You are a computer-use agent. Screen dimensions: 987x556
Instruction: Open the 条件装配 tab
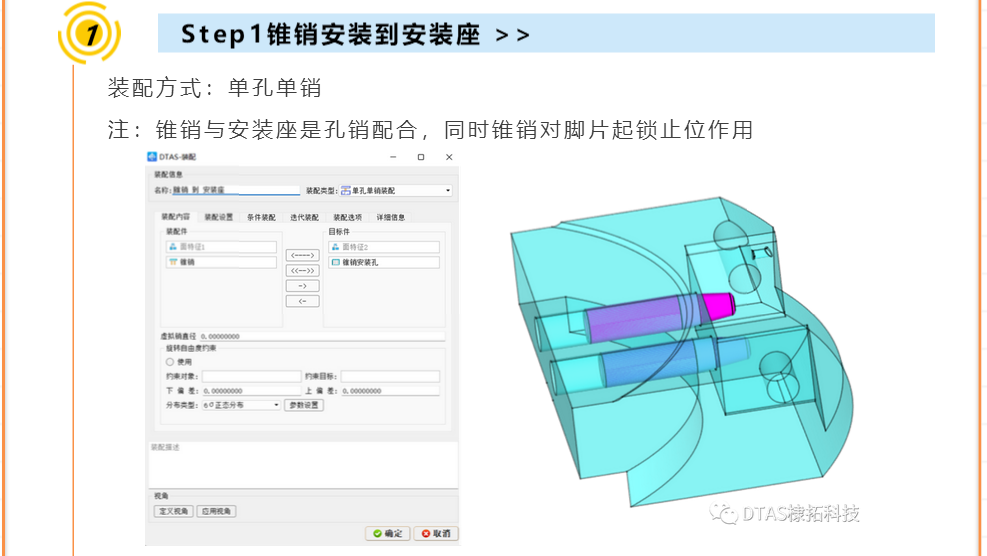click(x=261, y=217)
